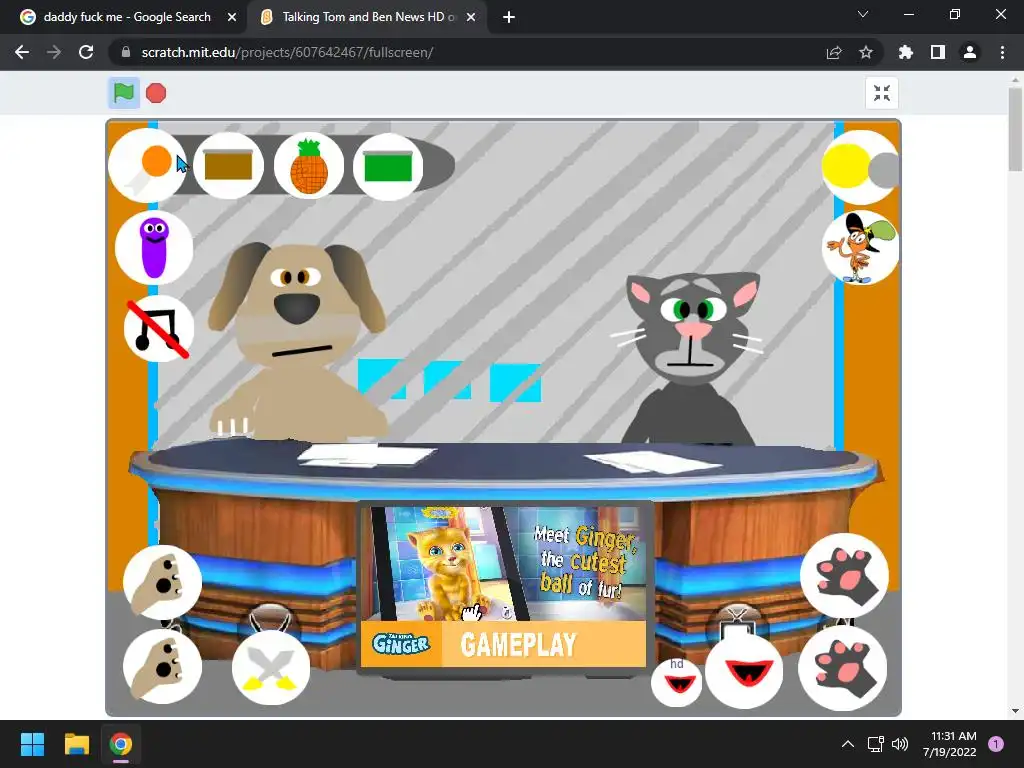
Task: Open the volume control tray icon
Action: 900,744
